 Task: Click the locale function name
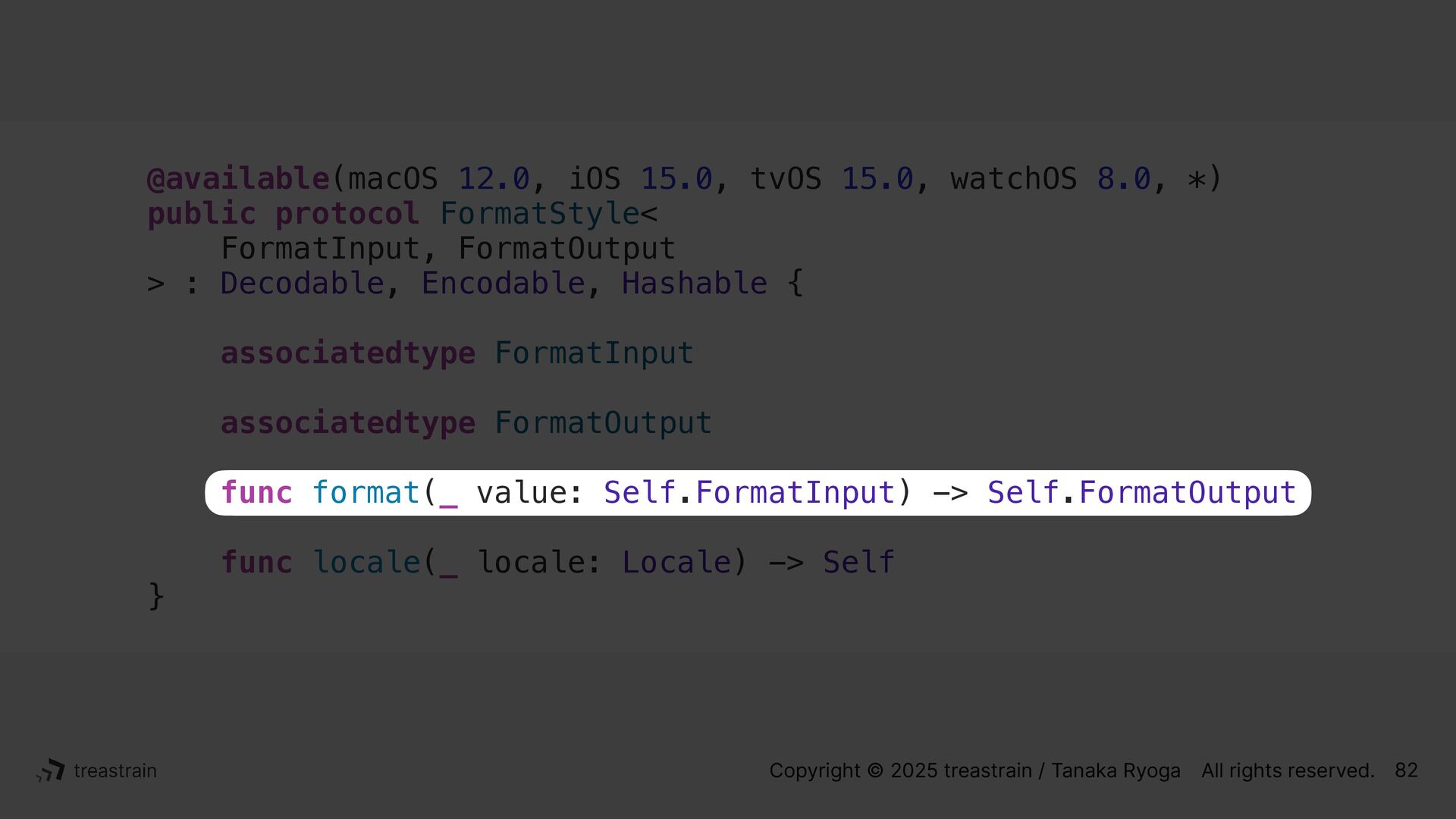(366, 563)
